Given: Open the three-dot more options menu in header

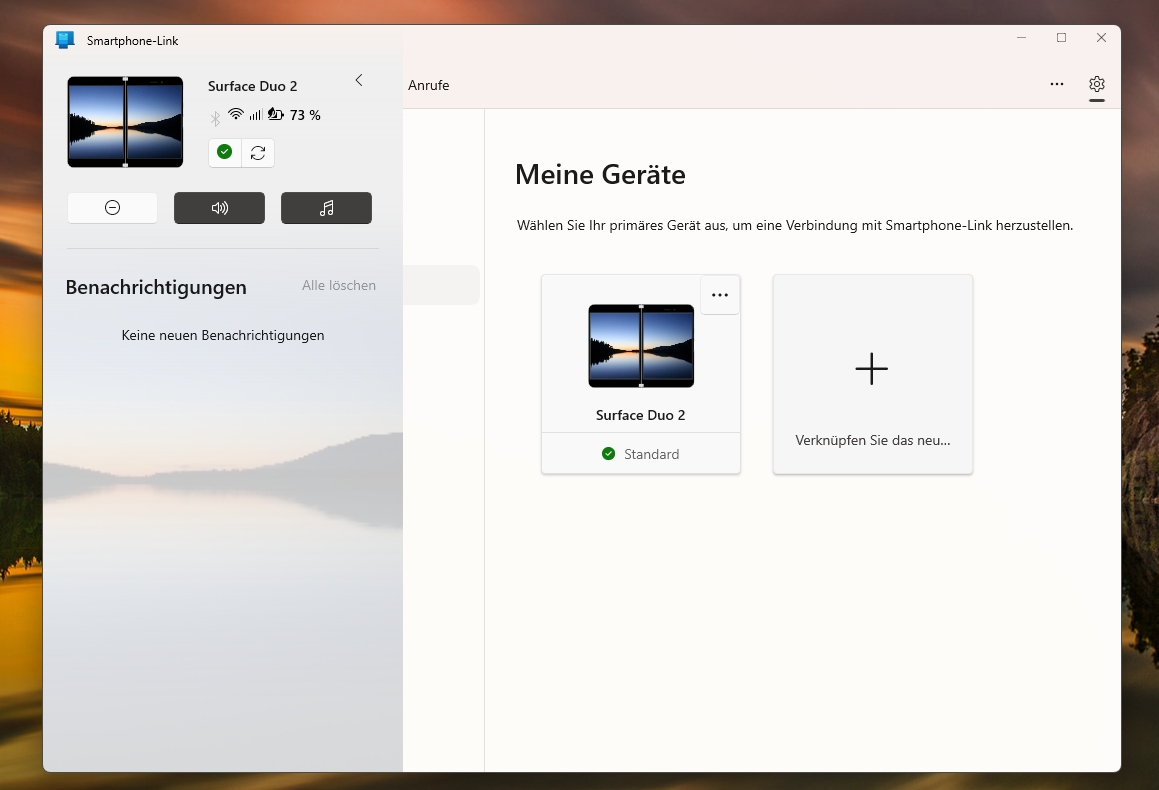Looking at the screenshot, I should pyautogui.click(x=1057, y=84).
